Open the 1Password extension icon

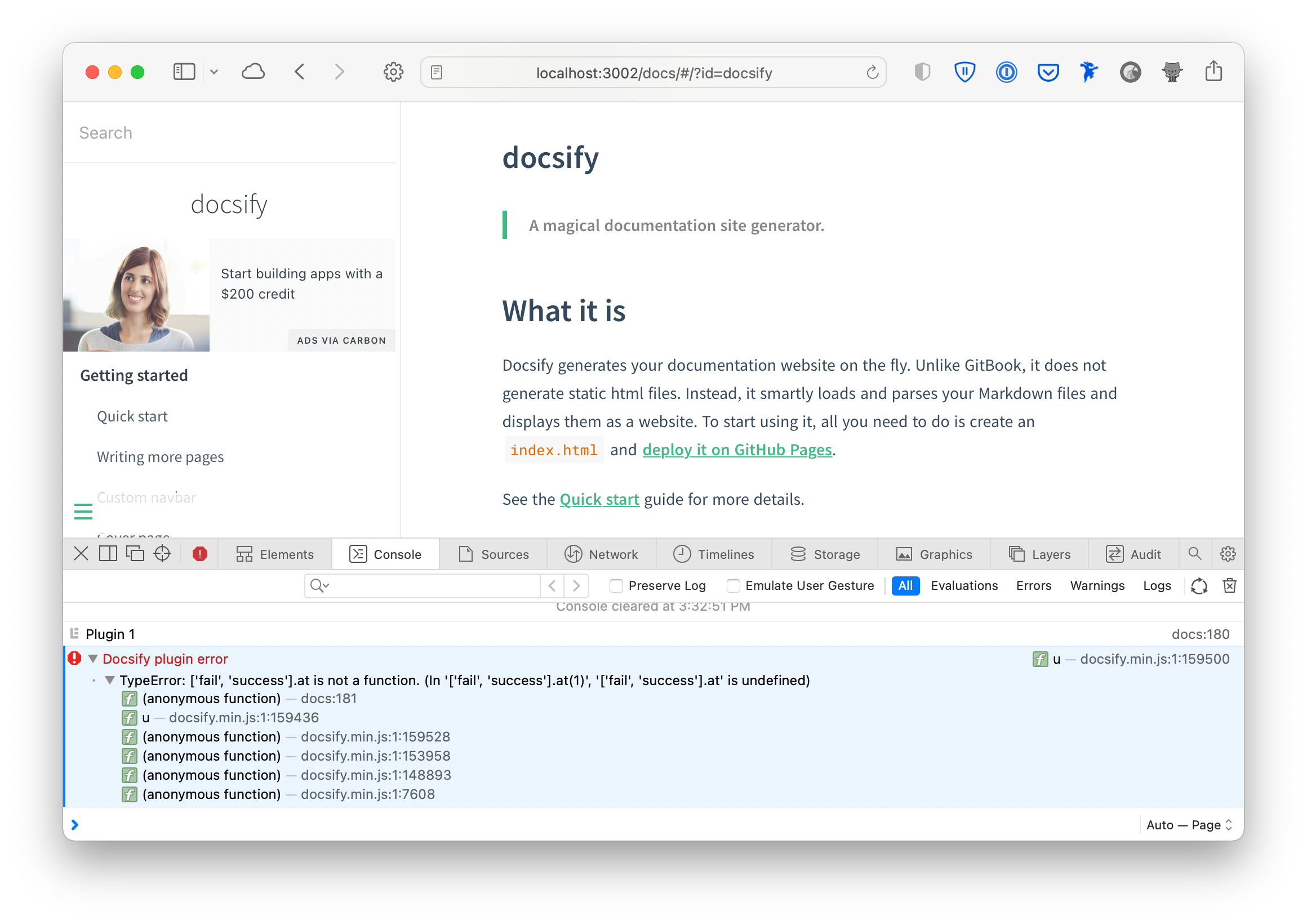click(1006, 72)
